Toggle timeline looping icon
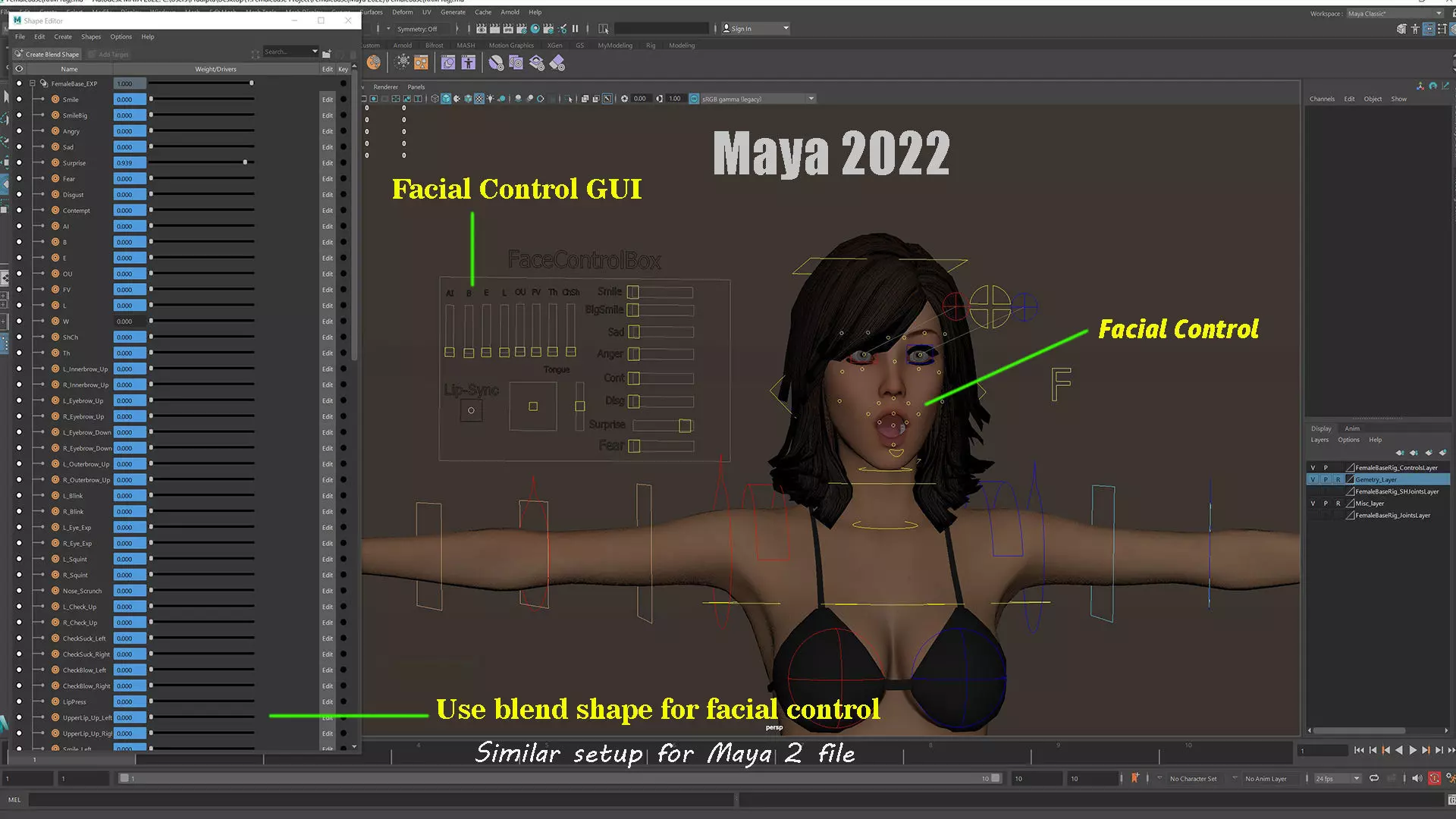The height and width of the screenshot is (819, 1456). (1374, 778)
